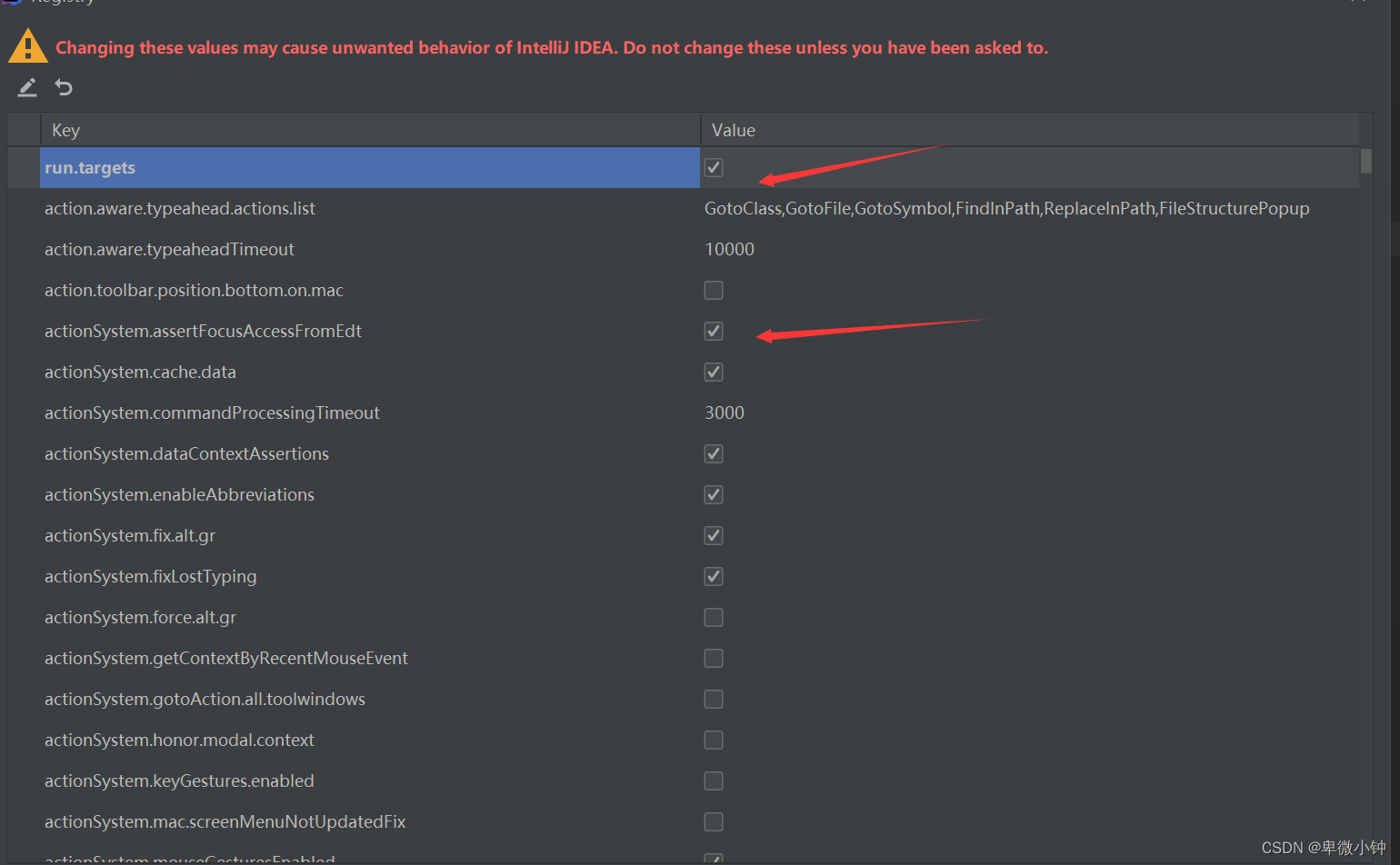Image resolution: width=1400 pixels, height=865 pixels.
Task: Sort by the Key column header
Action: 370,130
